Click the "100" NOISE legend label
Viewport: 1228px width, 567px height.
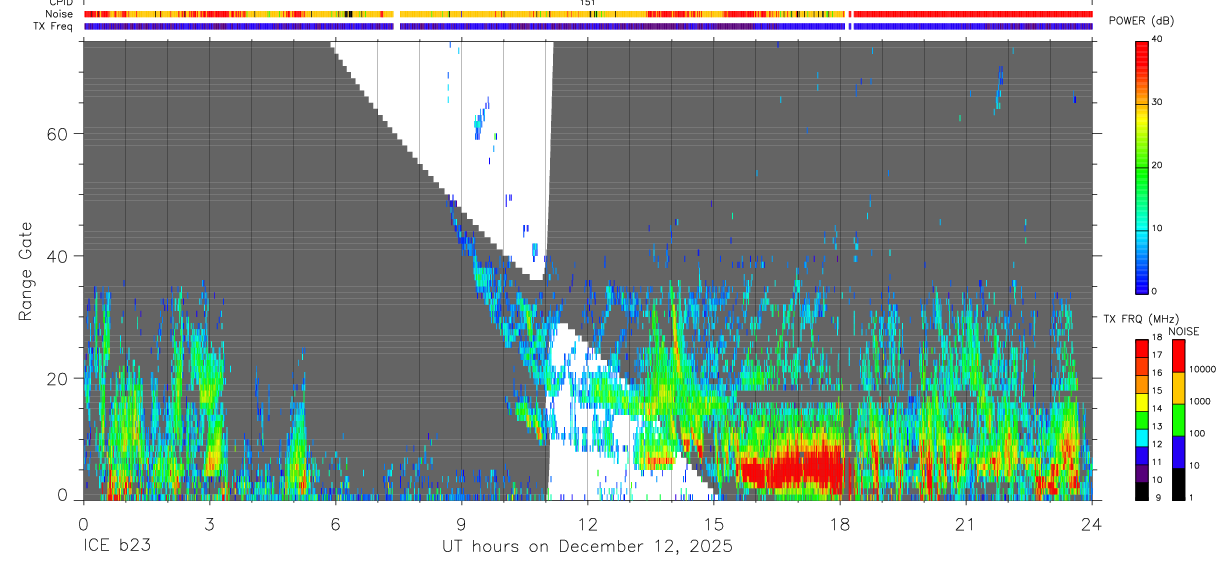coord(1198,434)
